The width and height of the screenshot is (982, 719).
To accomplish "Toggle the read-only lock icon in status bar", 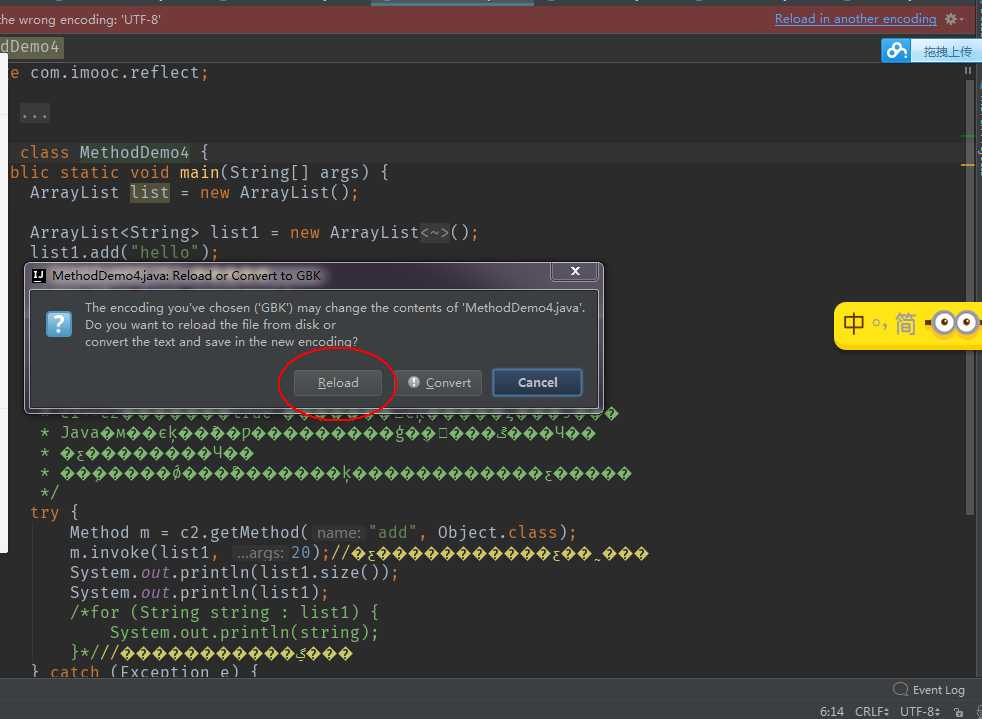I will point(958,712).
